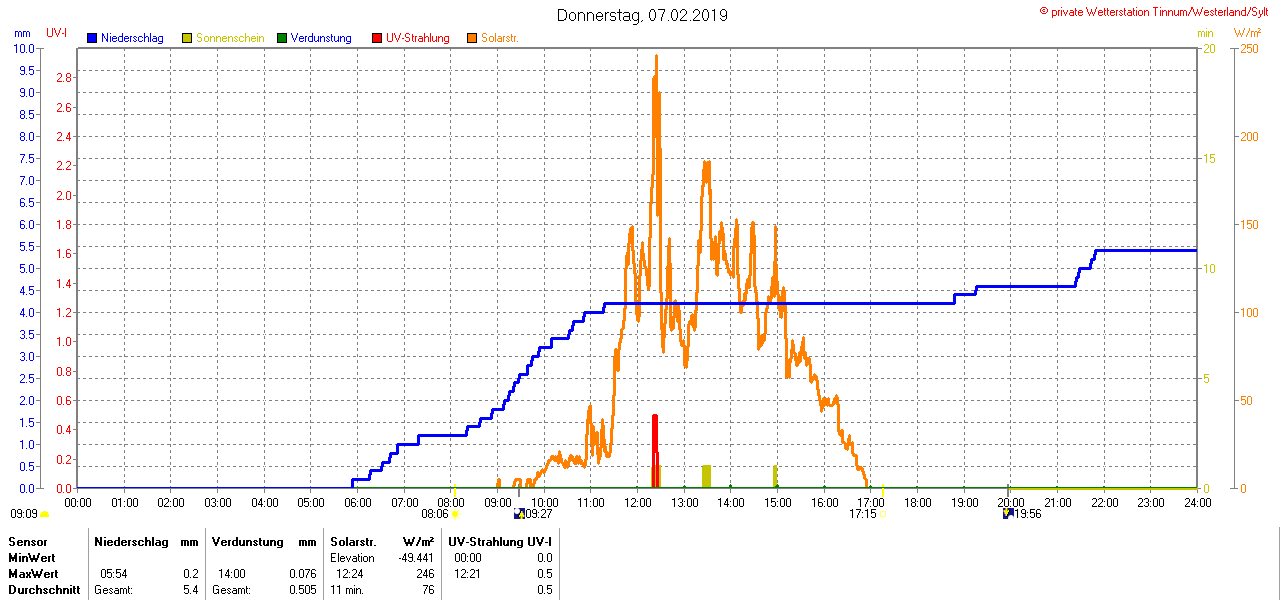
Task: Click the Elevation value -49.441
Action: tap(415, 558)
